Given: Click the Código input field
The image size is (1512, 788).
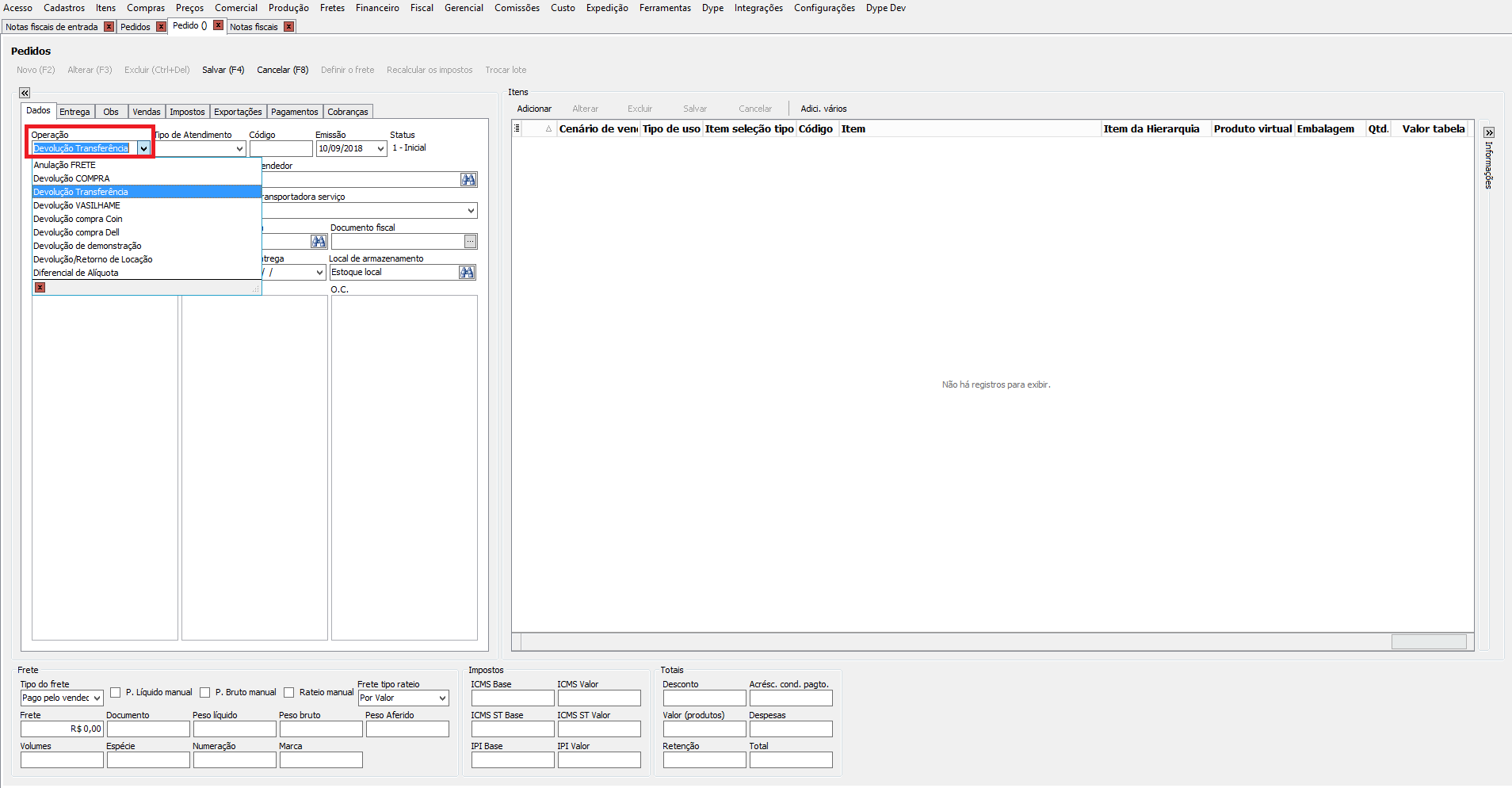Looking at the screenshot, I should pos(281,149).
